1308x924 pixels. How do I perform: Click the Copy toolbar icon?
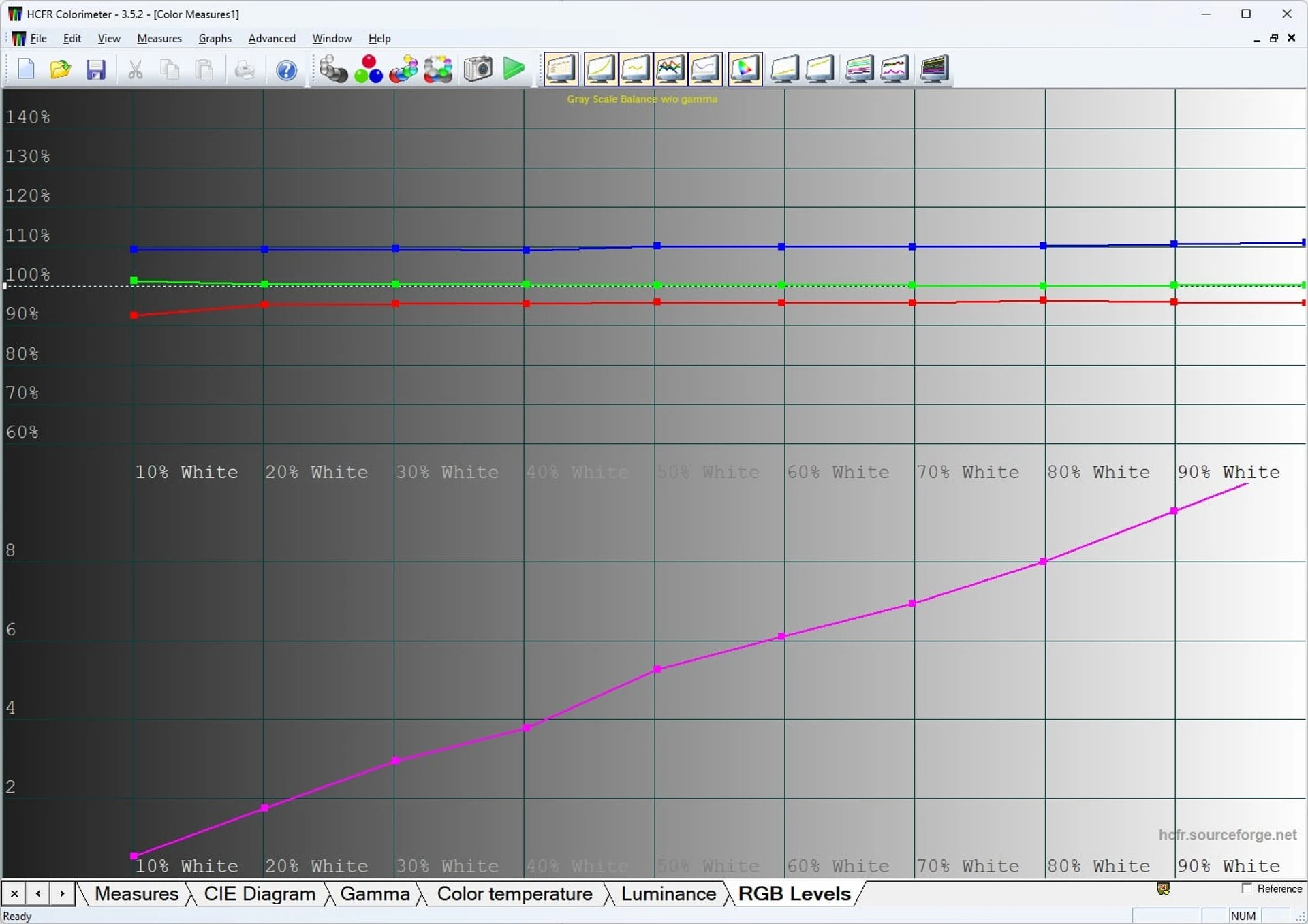(x=170, y=69)
